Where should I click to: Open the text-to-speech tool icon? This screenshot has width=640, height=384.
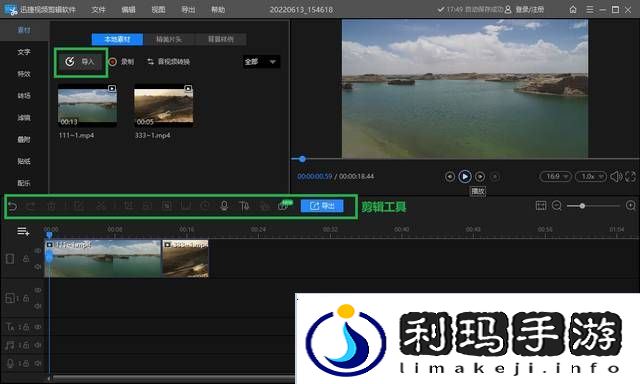point(244,206)
